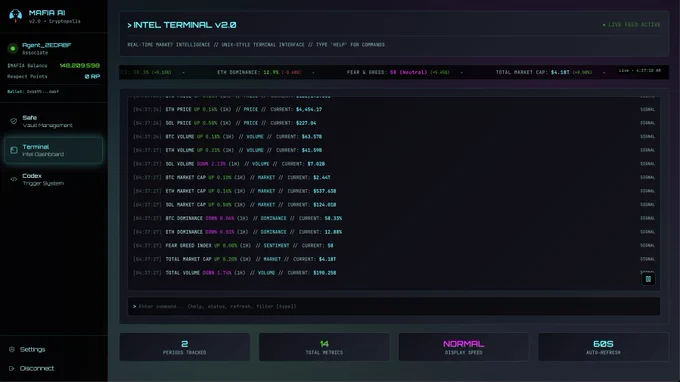680x382 pixels.
Task: Click the green agent status avatar
Action: (x=13, y=48)
